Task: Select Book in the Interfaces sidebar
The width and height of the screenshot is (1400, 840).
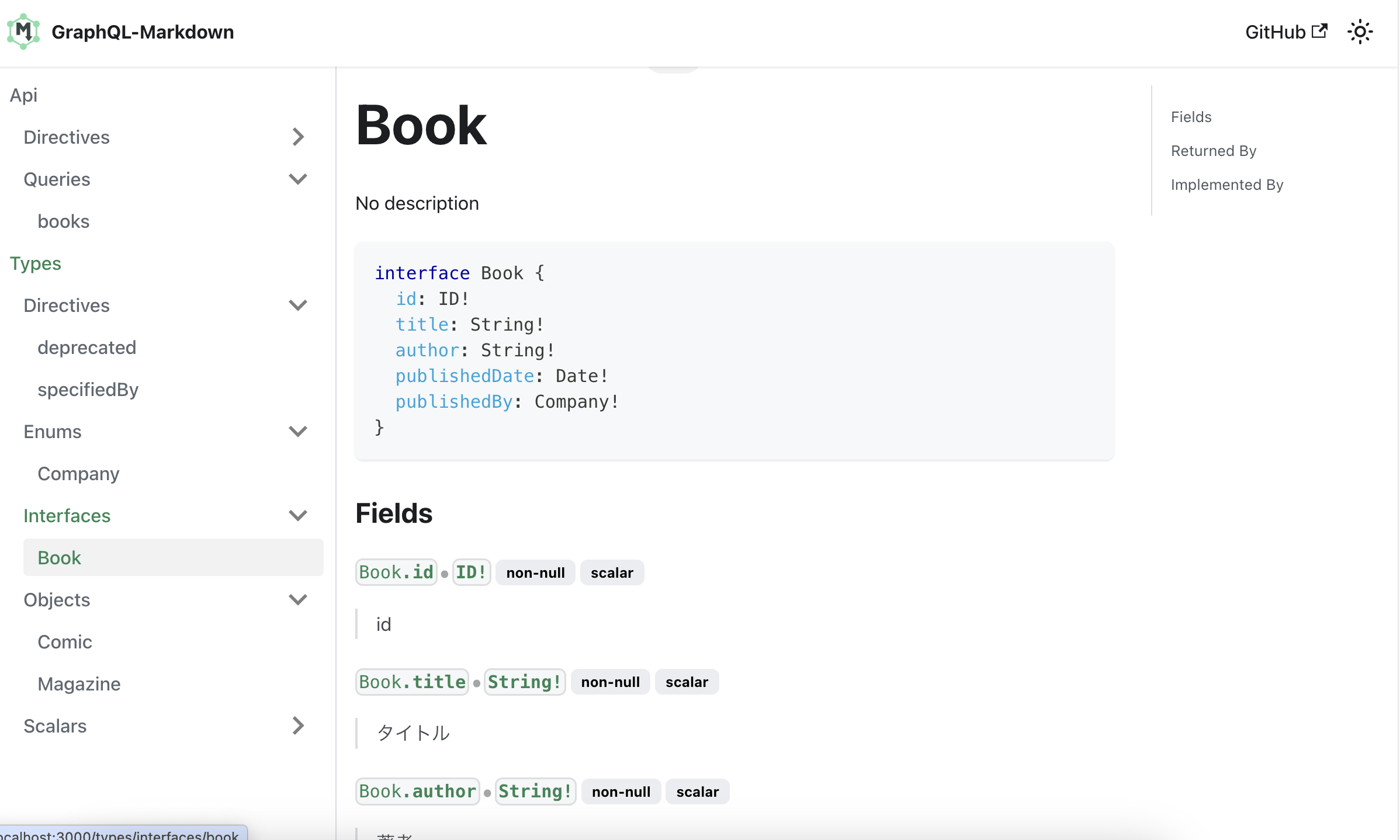Action: [58, 557]
